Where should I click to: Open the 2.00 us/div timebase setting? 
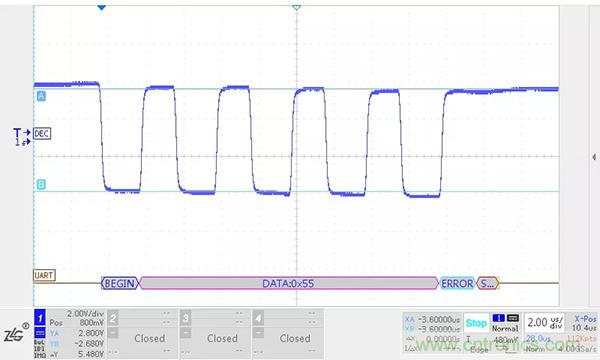(545, 323)
